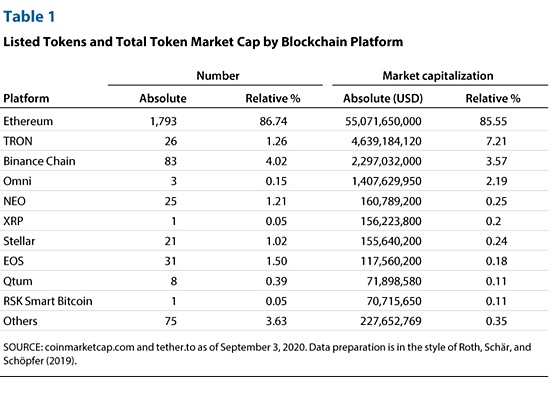Select the Stellar platform name

click(x=19, y=241)
